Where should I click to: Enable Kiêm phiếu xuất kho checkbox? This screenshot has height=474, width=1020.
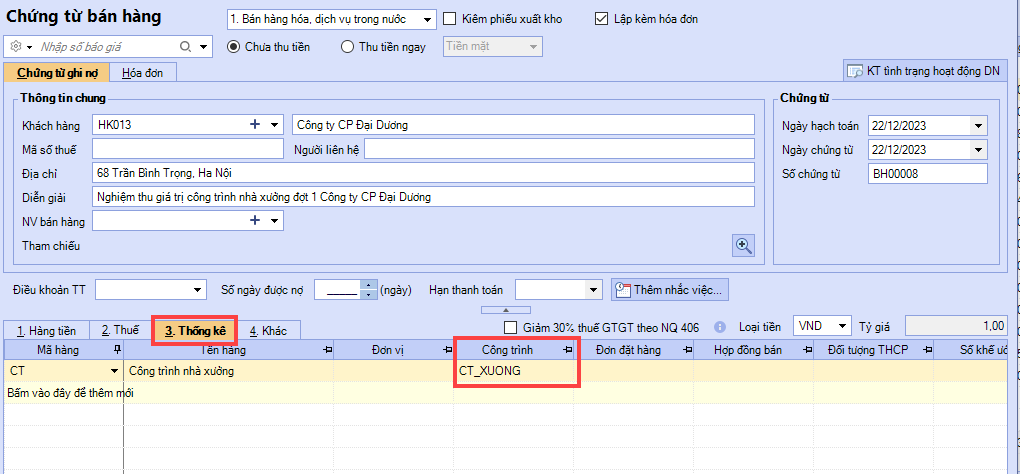tap(450, 19)
